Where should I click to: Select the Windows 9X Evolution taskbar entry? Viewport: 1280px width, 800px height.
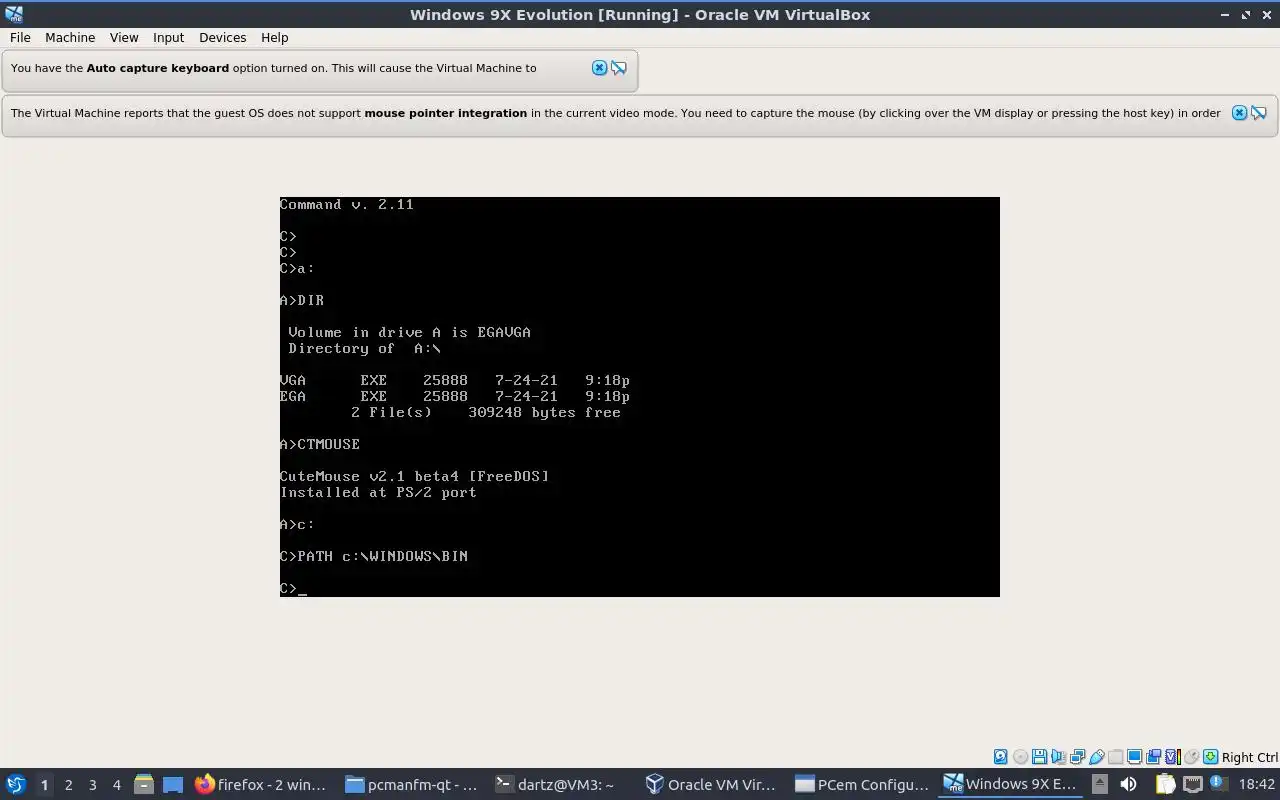1012,785
